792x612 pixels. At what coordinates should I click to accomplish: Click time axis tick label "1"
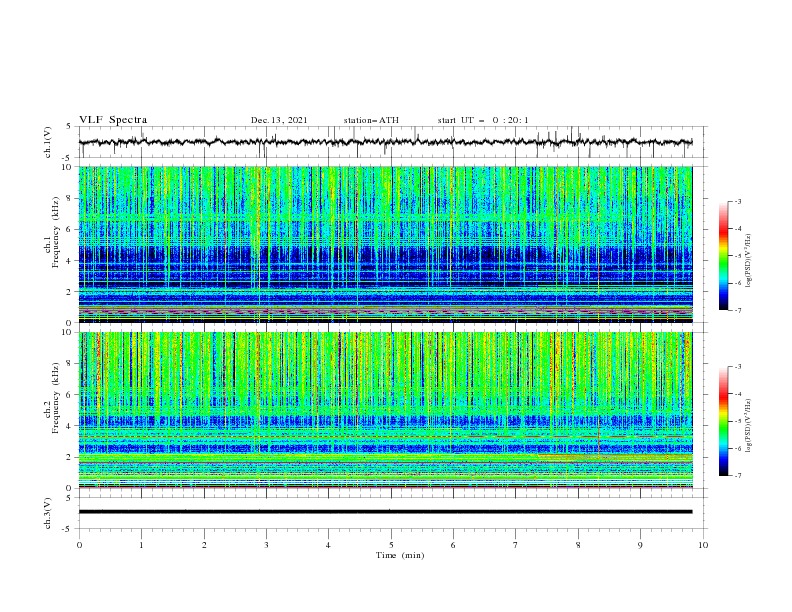[141, 545]
